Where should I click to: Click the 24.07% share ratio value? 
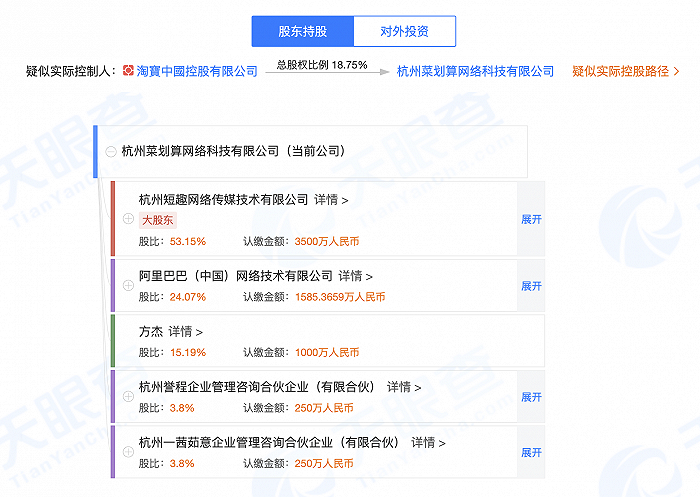coord(188,297)
